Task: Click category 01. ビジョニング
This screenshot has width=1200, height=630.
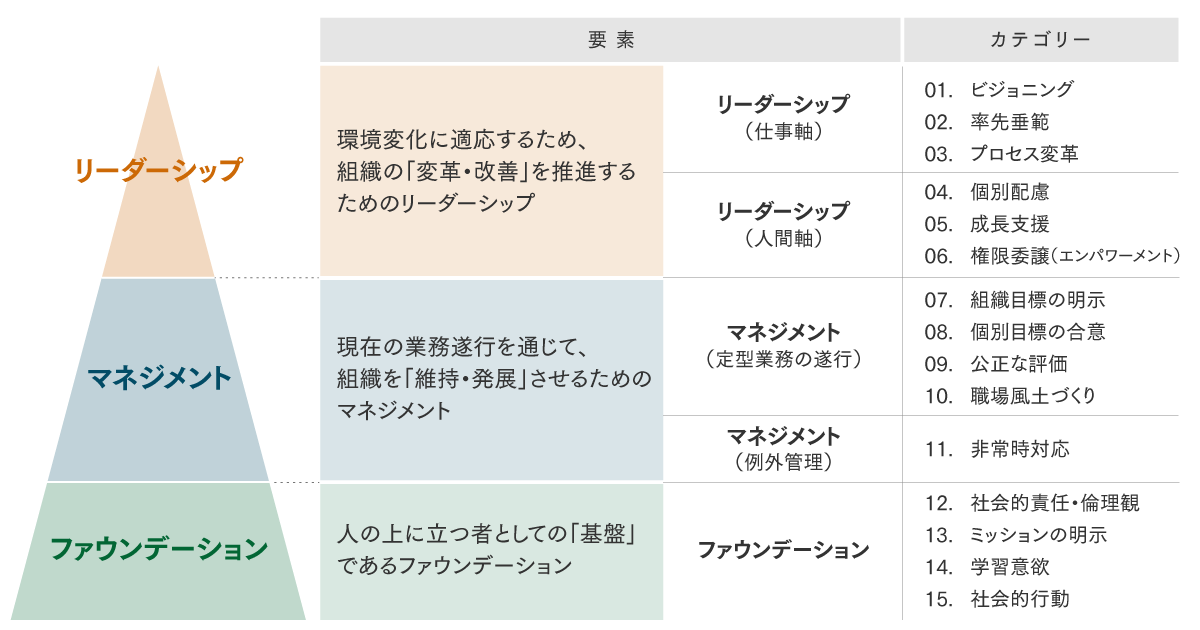Action: click(1000, 90)
